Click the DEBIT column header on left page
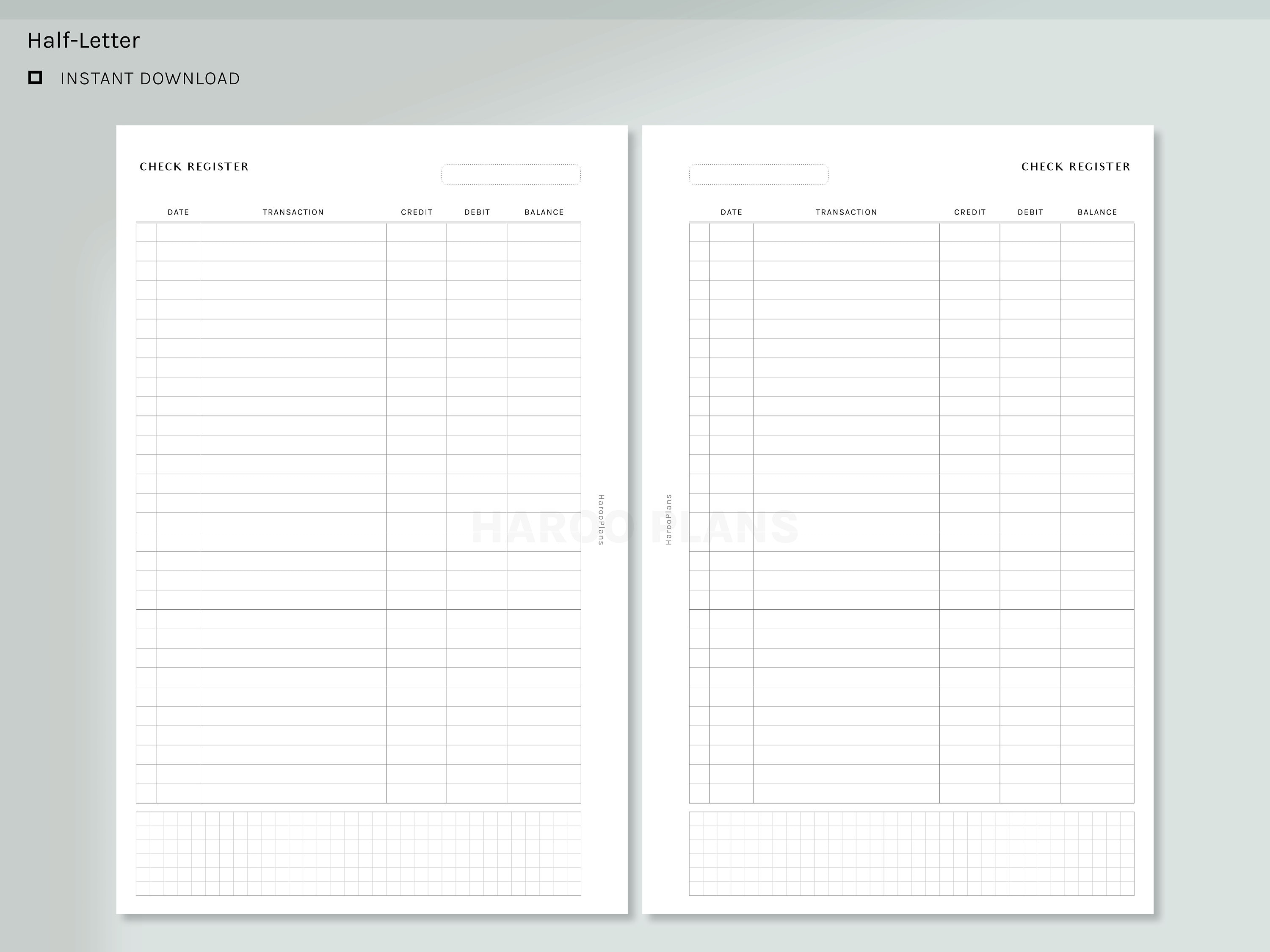This screenshot has height=952, width=1270. click(477, 212)
